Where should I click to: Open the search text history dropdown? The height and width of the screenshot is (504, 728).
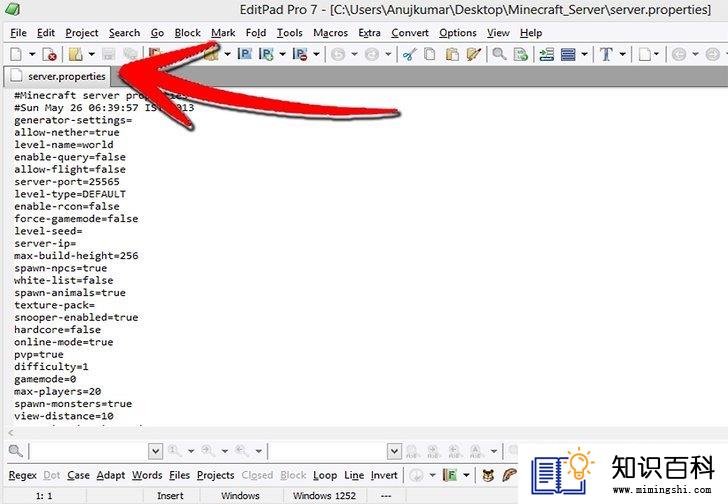click(156, 451)
